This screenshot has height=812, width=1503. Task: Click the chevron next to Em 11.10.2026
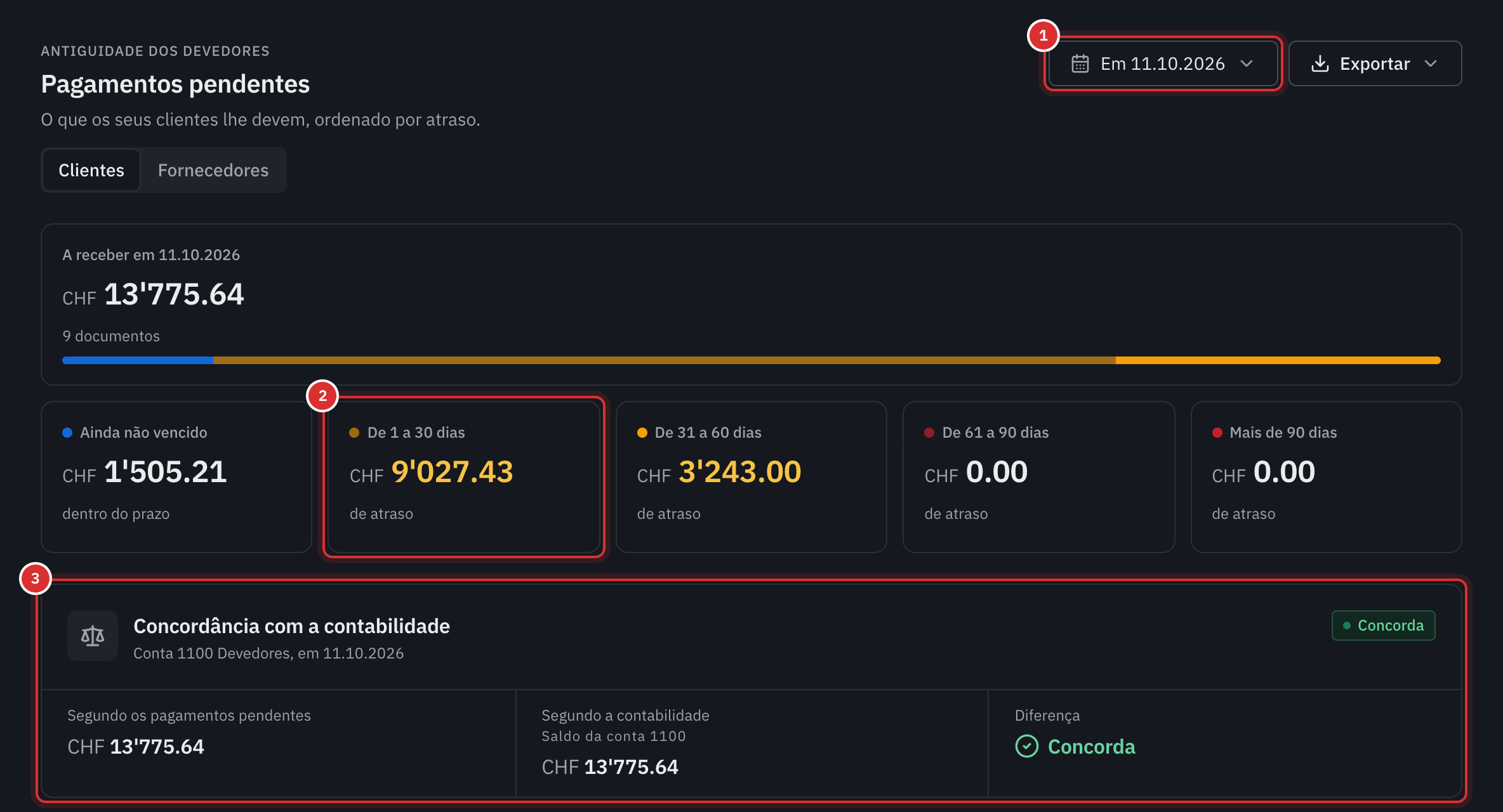click(1247, 63)
